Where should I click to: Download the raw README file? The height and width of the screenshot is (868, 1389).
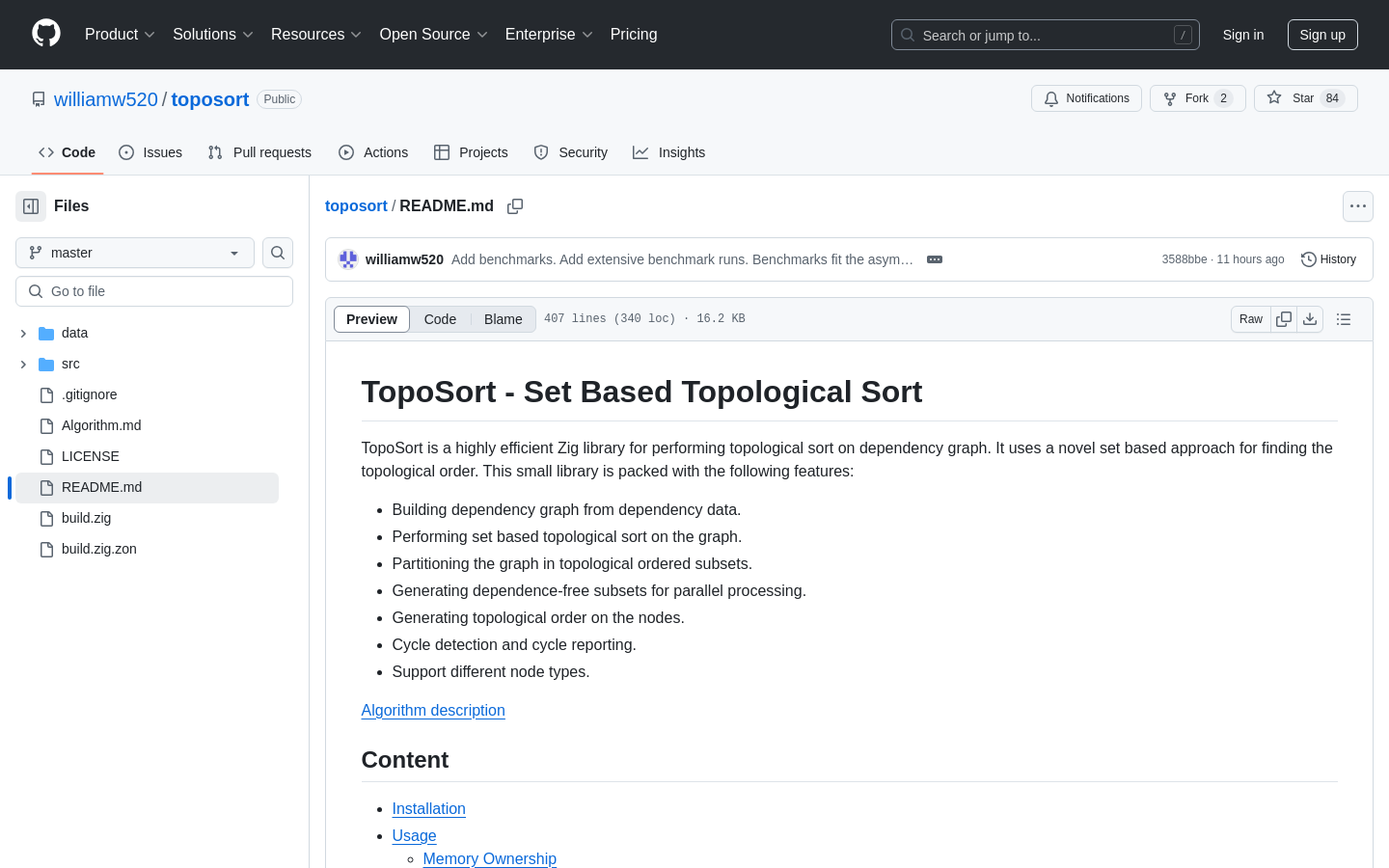pyautogui.click(x=1310, y=319)
